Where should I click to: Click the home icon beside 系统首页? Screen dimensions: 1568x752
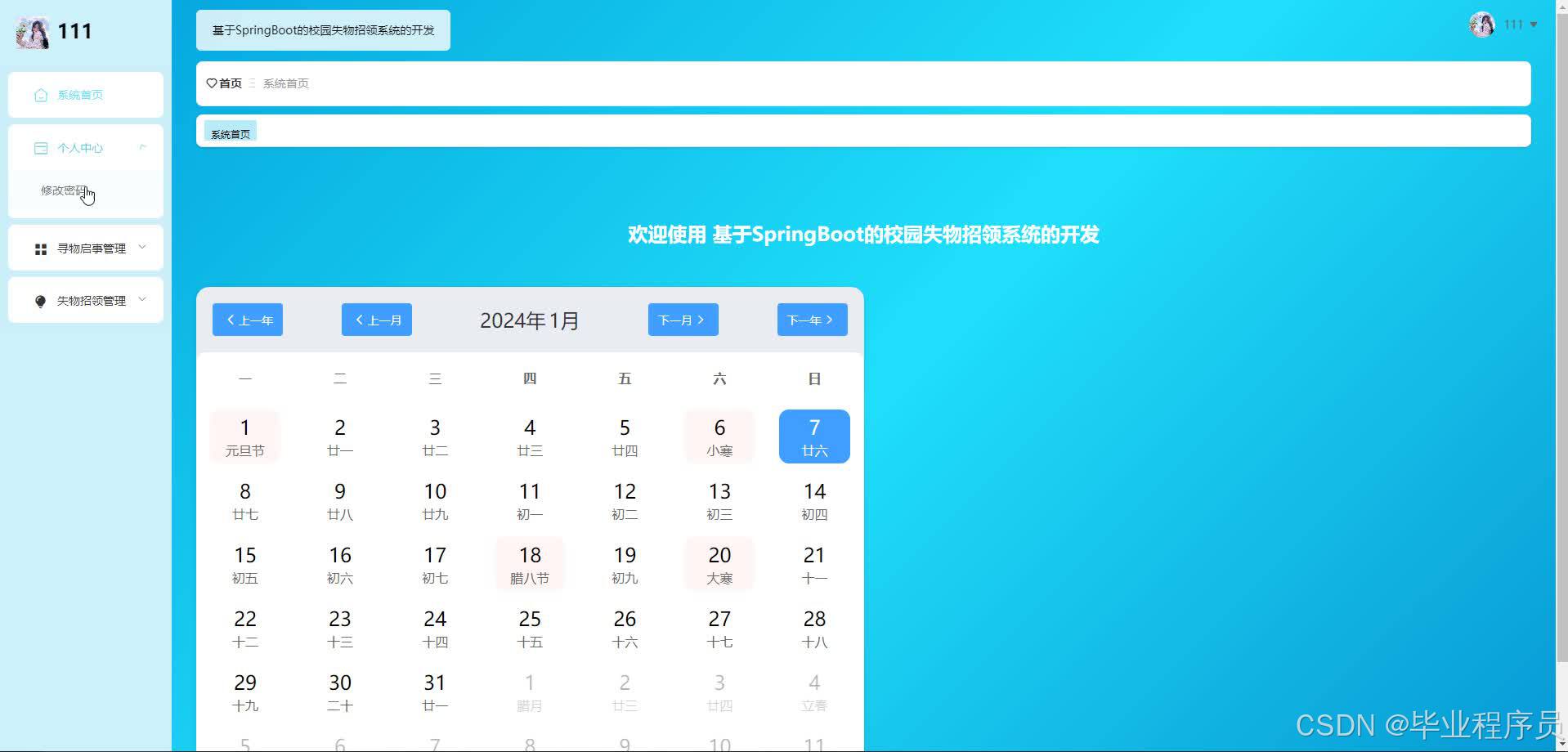(41, 96)
